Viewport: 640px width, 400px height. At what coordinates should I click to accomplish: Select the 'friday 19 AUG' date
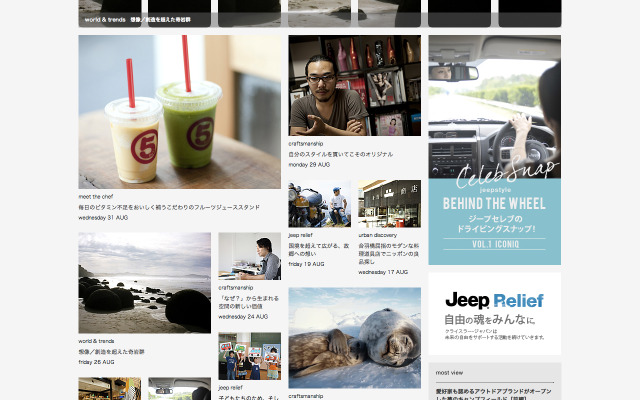pyautogui.click(x=306, y=264)
